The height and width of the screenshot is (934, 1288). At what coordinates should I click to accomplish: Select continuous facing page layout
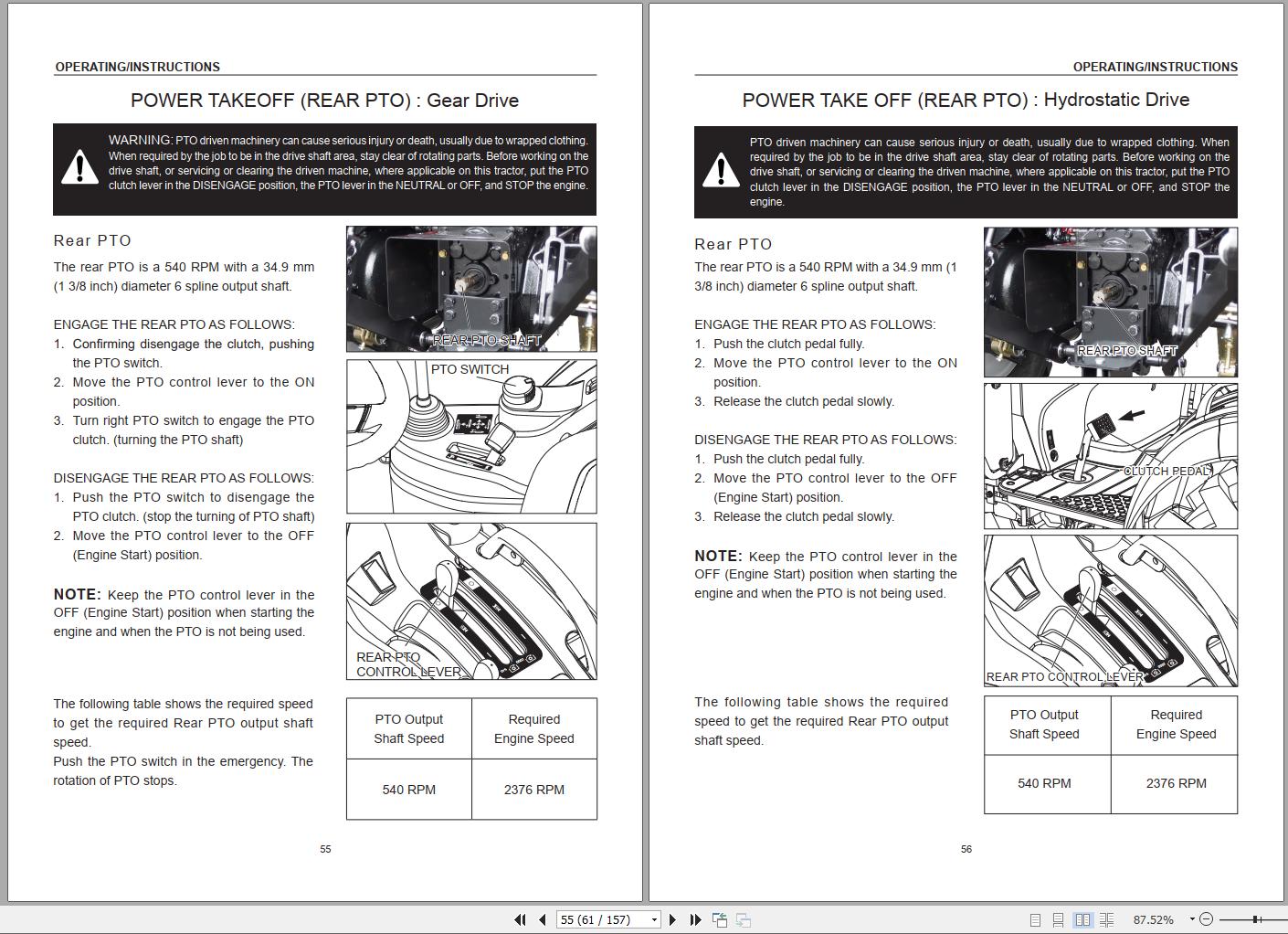click(x=1106, y=919)
